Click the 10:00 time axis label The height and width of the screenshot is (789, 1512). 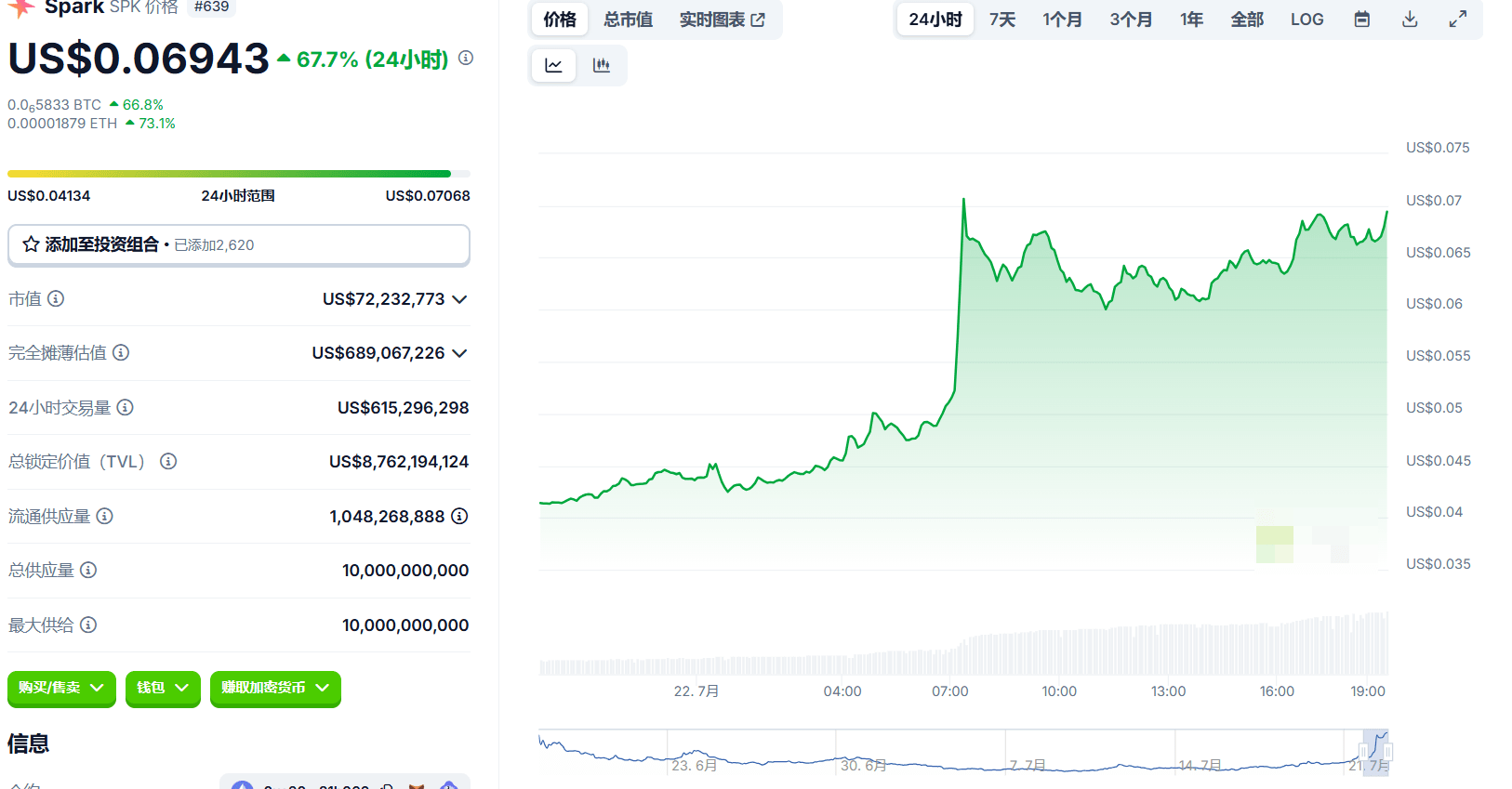pyautogui.click(x=1059, y=691)
